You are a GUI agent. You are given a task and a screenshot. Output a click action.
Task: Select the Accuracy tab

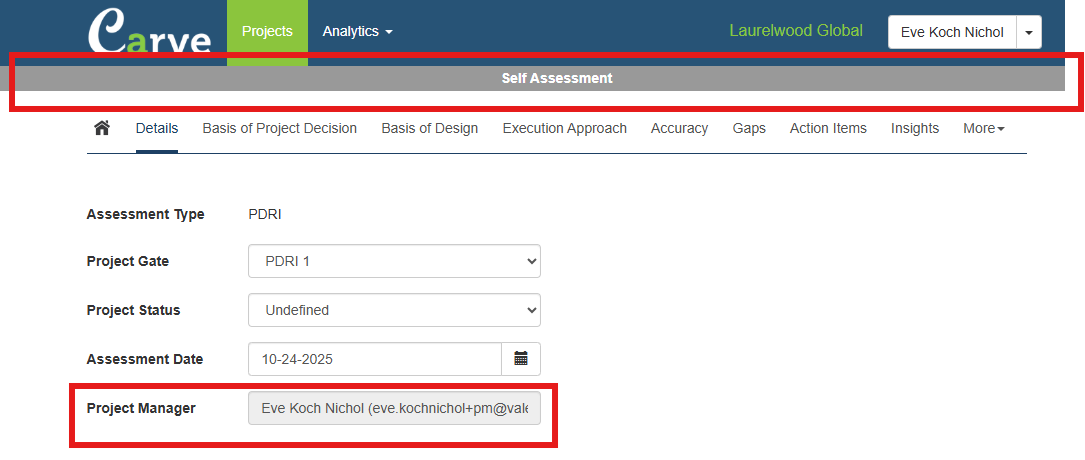pos(679,128)
